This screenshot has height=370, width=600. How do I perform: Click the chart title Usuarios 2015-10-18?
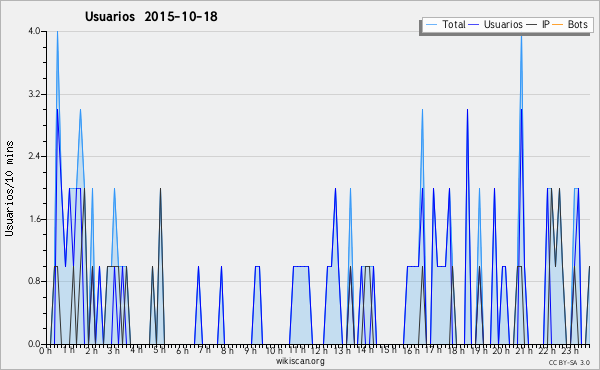click(151, 16)
